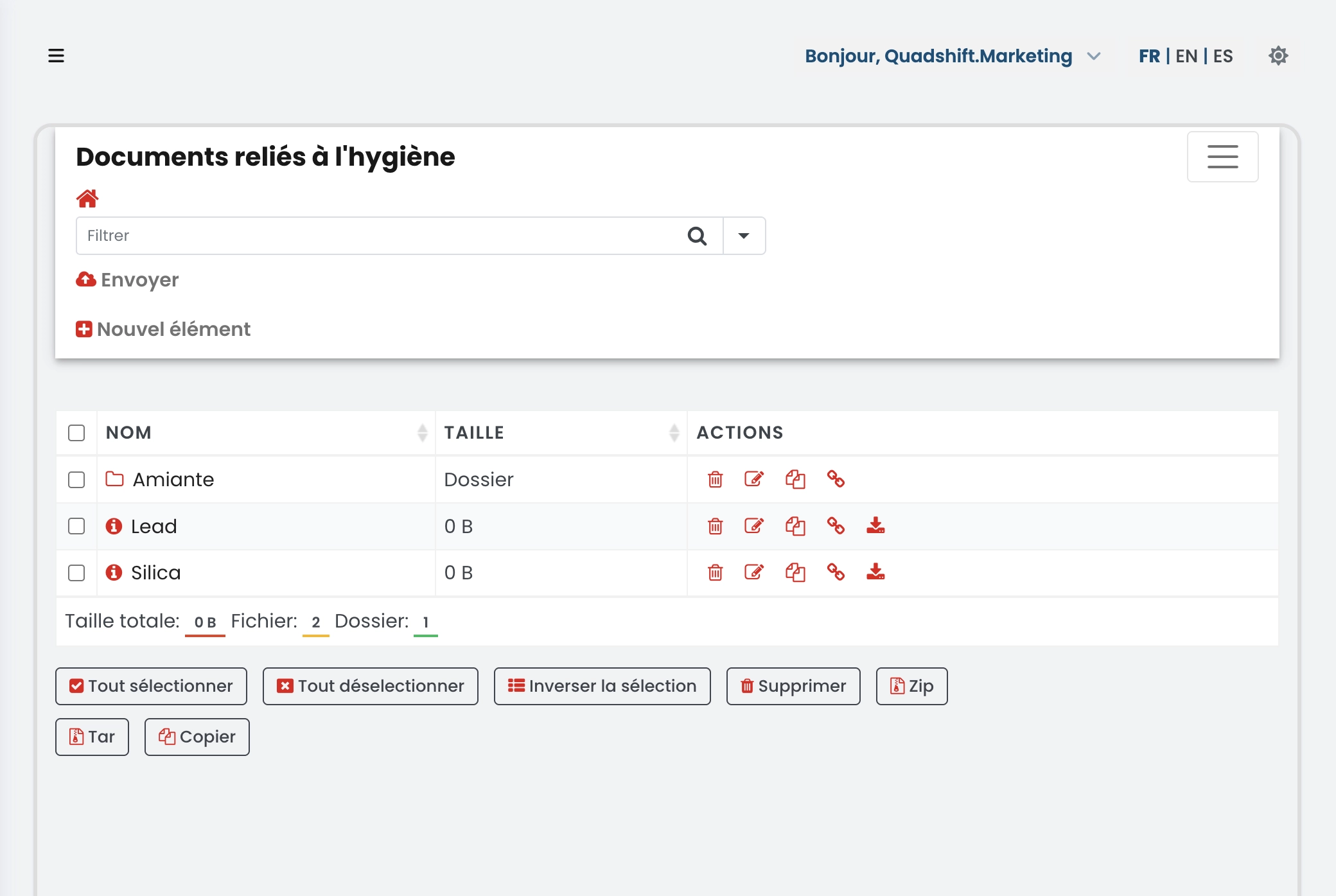Viewport: 1336px width, 896px height.
Task: Toggle the panel navbar menu button
Action: click(x=1222, y=157)
